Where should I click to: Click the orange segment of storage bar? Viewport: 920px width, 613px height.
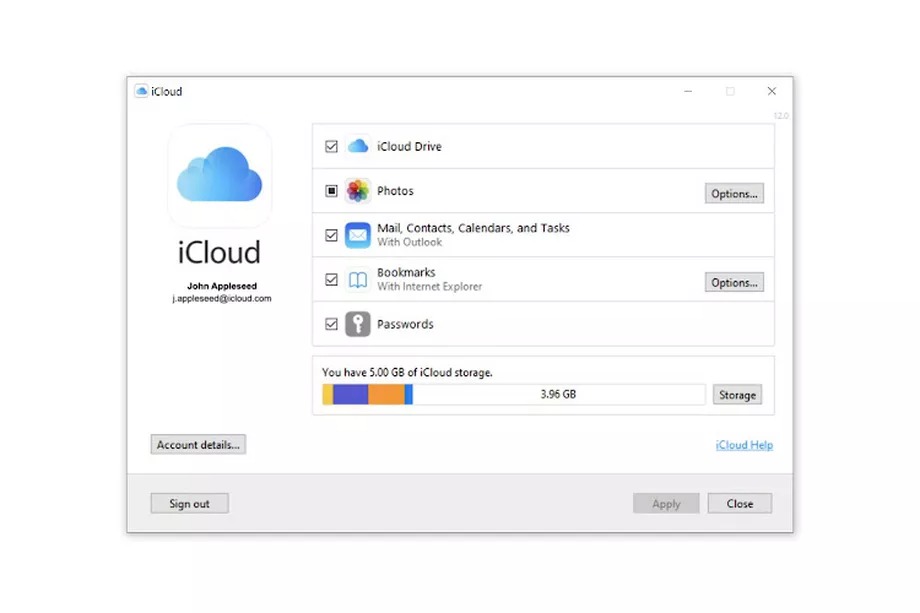click(385, 395)
